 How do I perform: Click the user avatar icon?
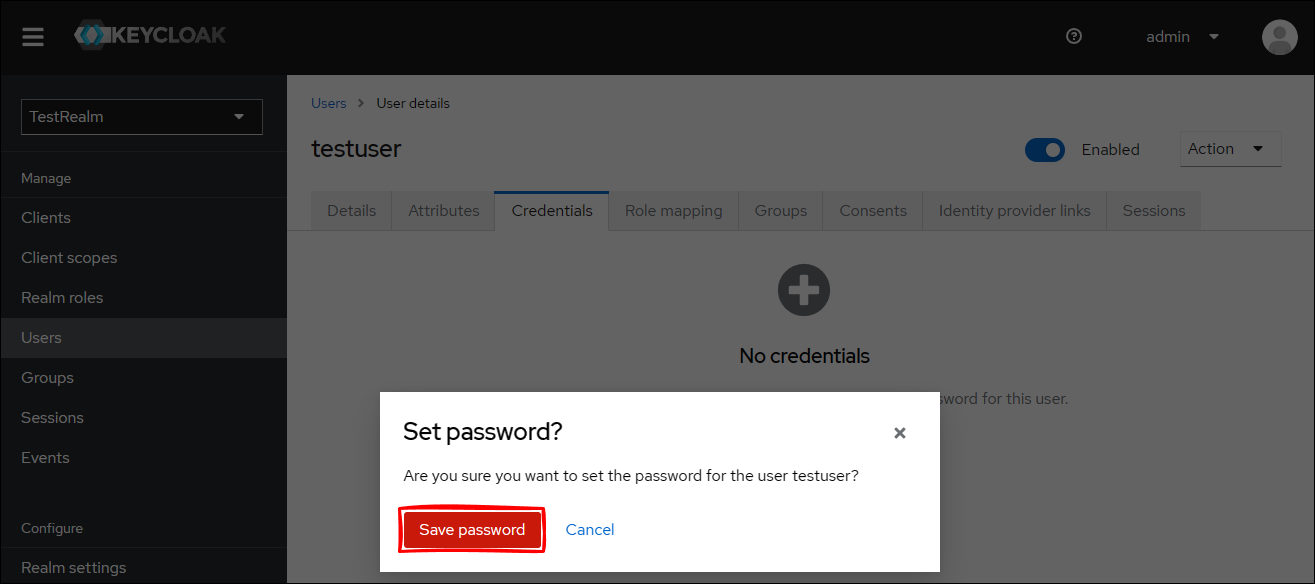point(1279,37)
